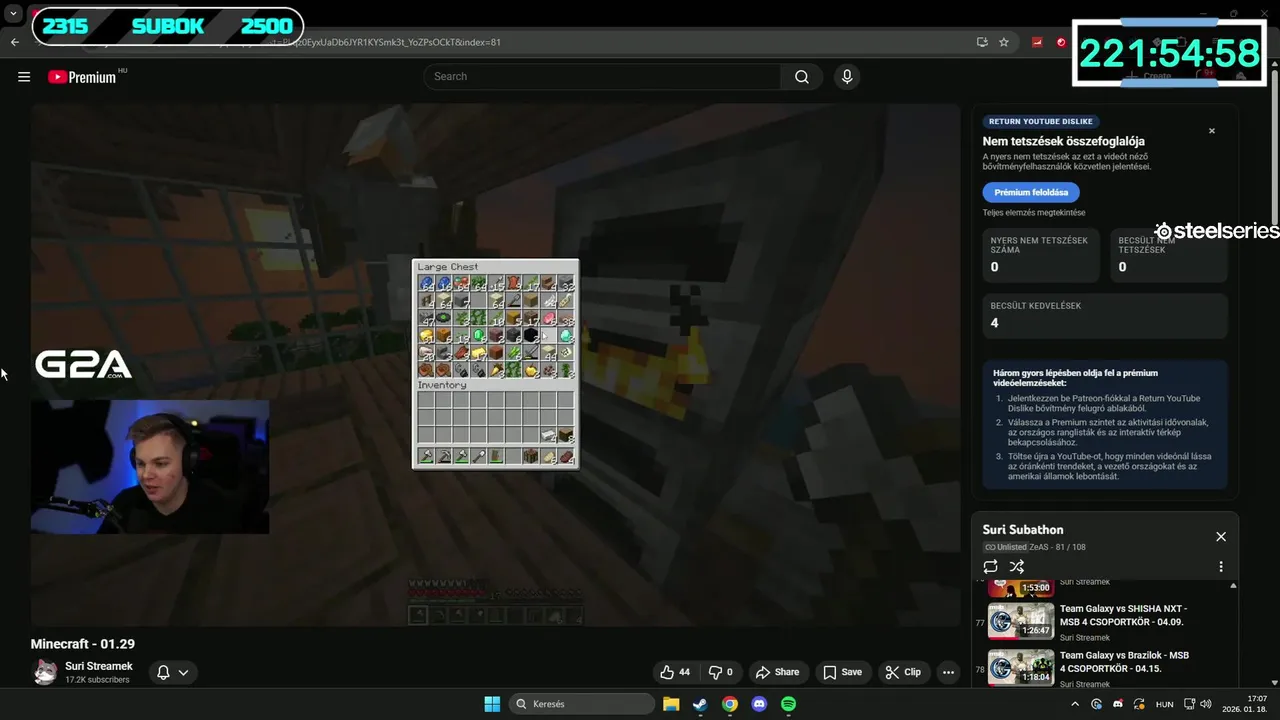Share the Minecraft video

(x=777, y=672)
